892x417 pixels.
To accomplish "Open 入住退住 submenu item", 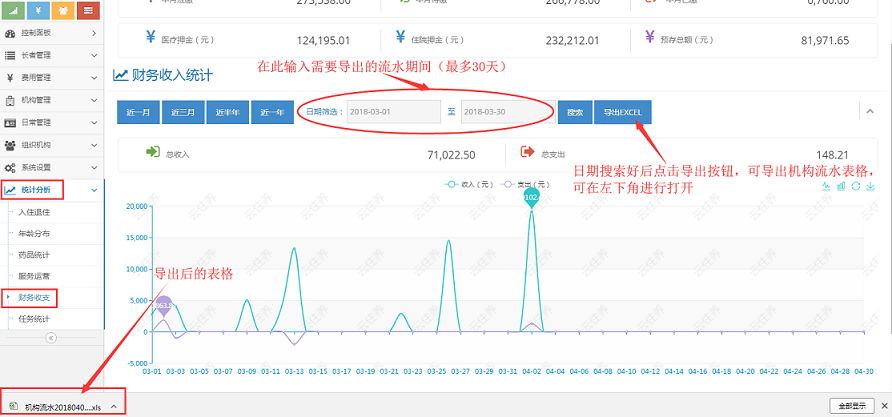I will tap(34, 211).
